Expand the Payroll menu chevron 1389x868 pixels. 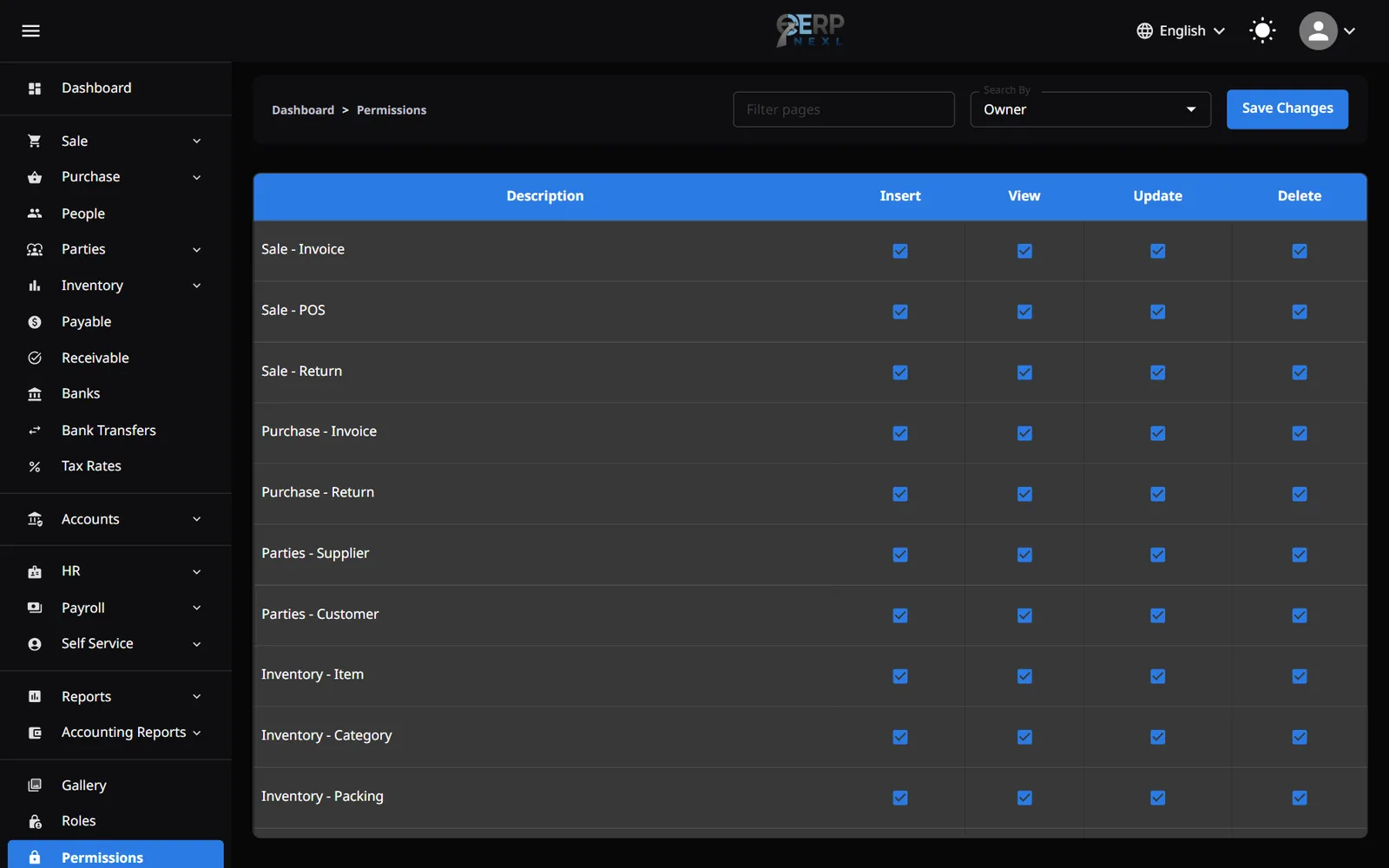tap(197, 608)
